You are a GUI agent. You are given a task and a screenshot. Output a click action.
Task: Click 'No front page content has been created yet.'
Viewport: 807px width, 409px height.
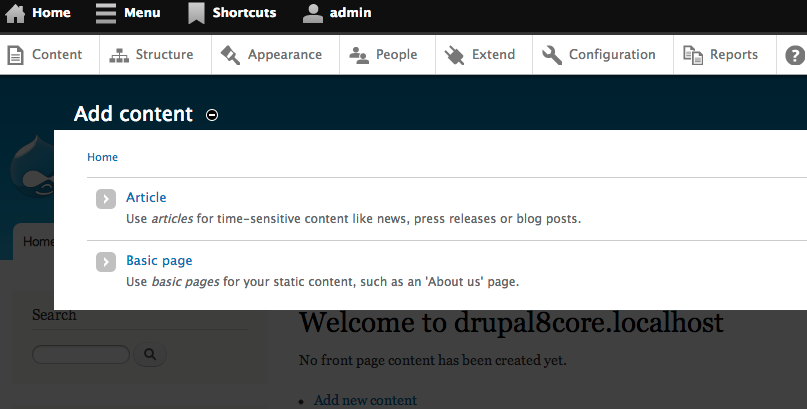tap(432, 360)
